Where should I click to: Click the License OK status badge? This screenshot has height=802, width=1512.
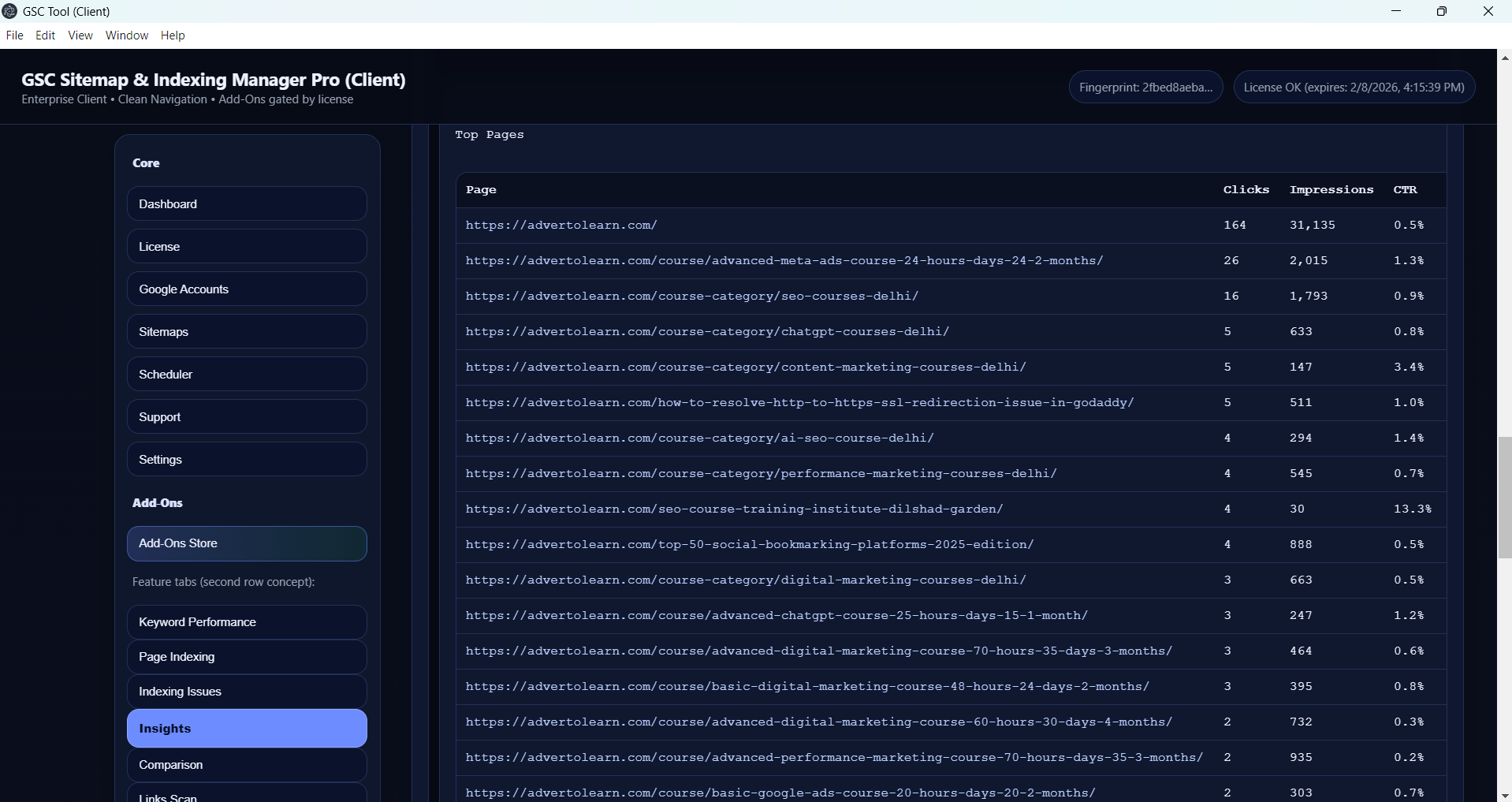1354,88
